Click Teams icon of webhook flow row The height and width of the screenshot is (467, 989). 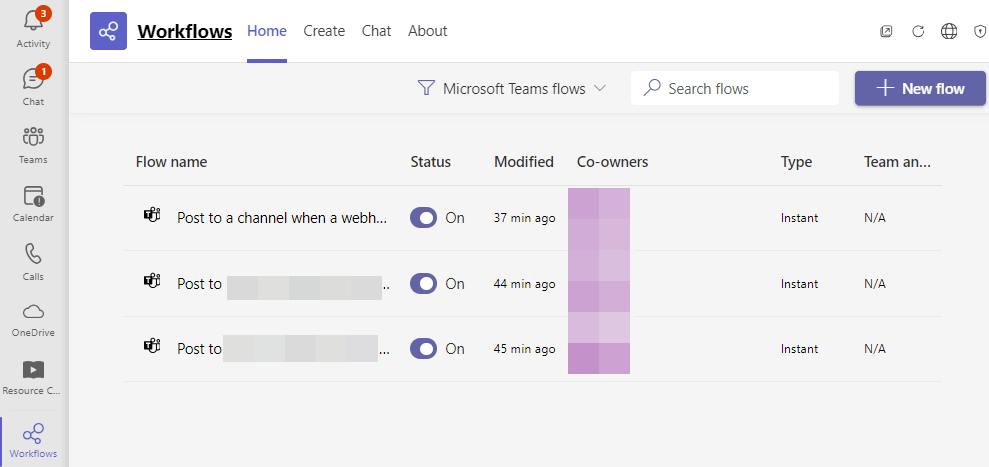pyautogui.click(x=152, y=216)
